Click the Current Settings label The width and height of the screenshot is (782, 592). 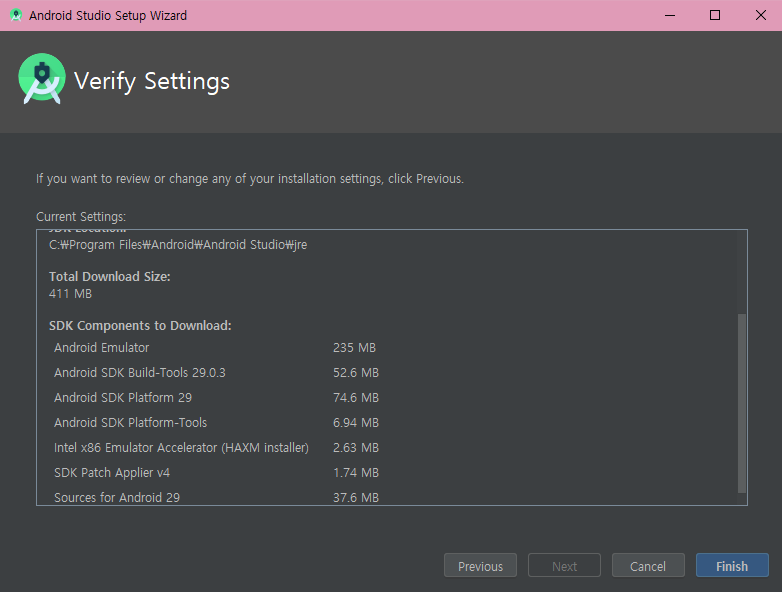click(x=81, y=217)
